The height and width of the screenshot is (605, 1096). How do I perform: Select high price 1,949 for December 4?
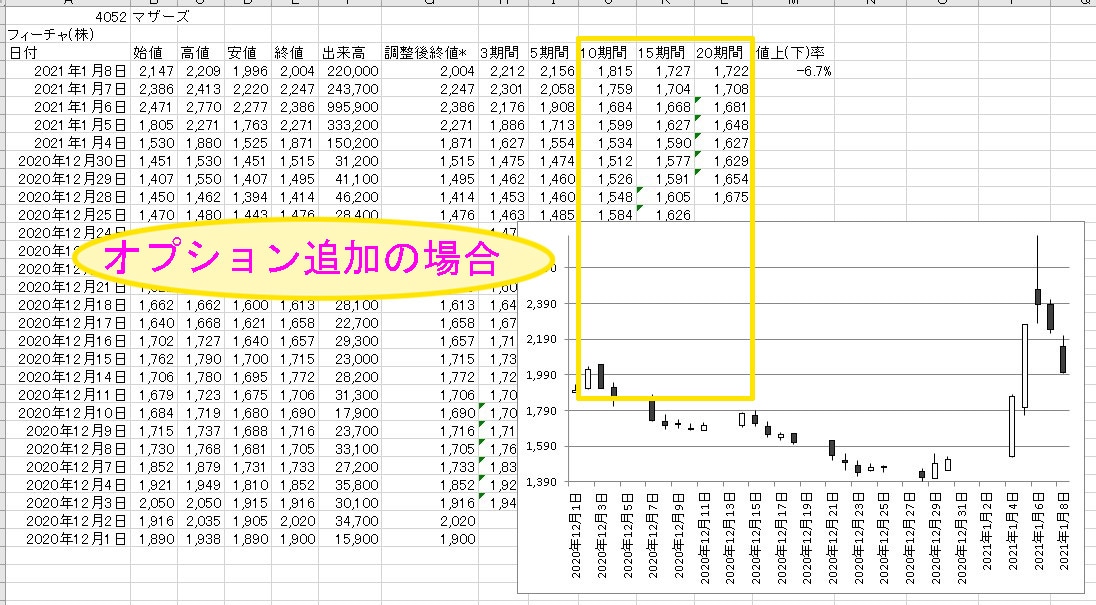click(201, 485)
